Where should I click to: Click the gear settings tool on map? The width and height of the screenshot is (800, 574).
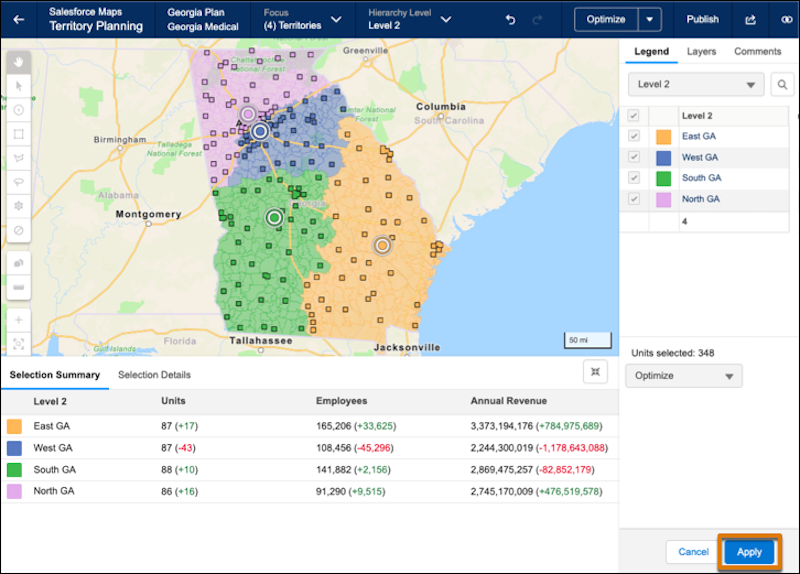(19, 206)
